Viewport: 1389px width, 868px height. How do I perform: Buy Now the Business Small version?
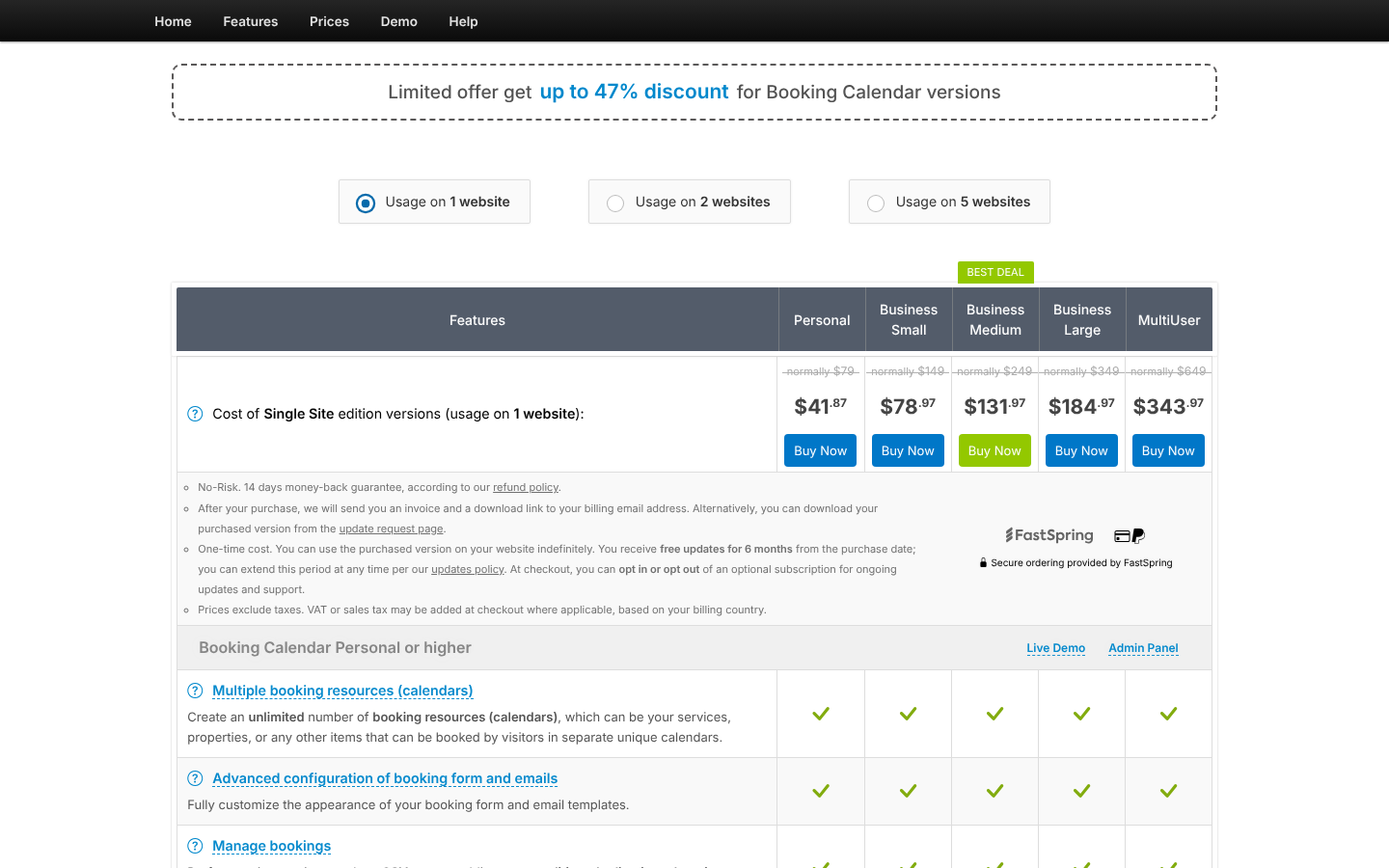click(x=908, y=450)
